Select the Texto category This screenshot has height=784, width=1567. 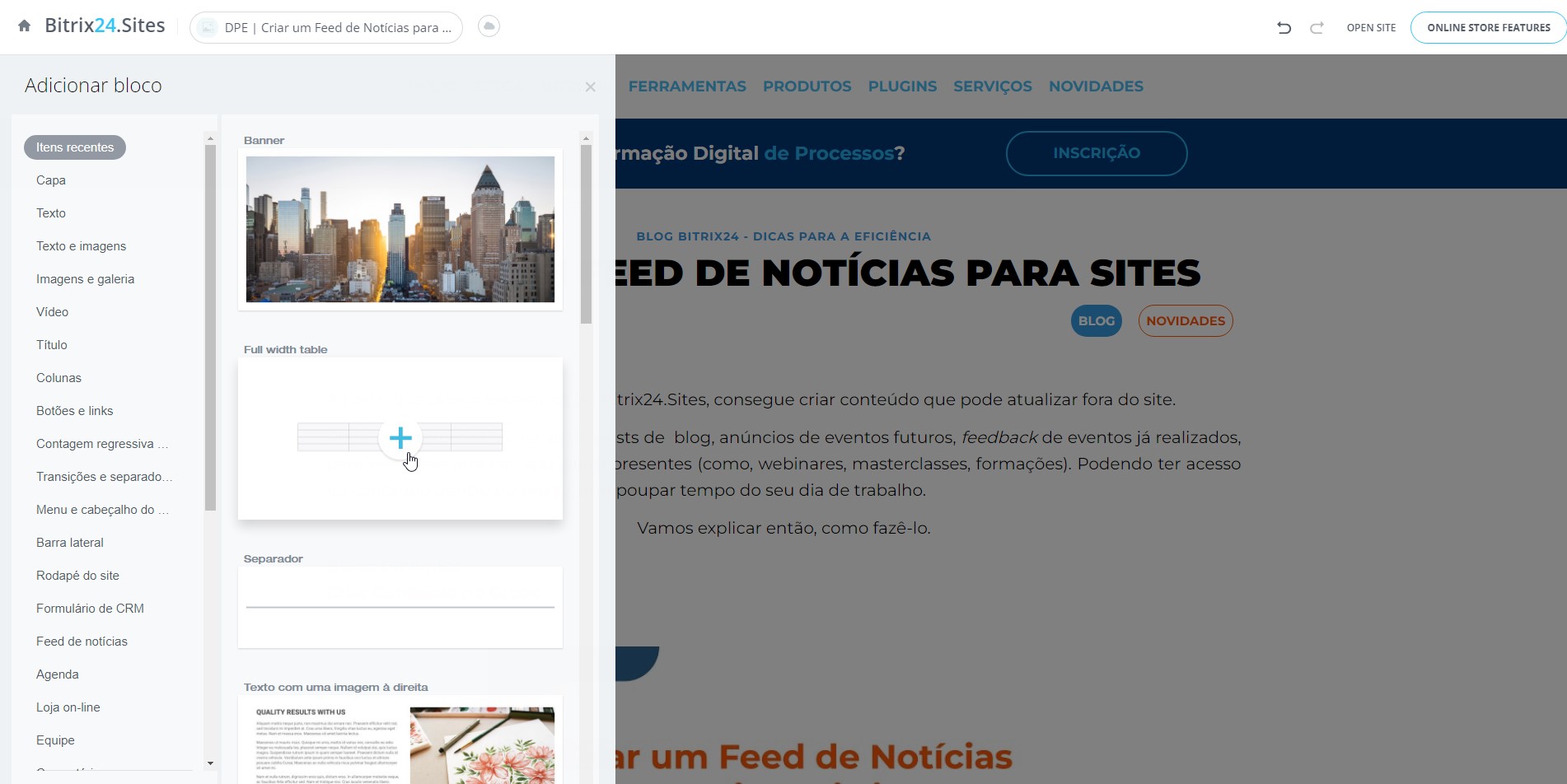(x=51, y=213)
